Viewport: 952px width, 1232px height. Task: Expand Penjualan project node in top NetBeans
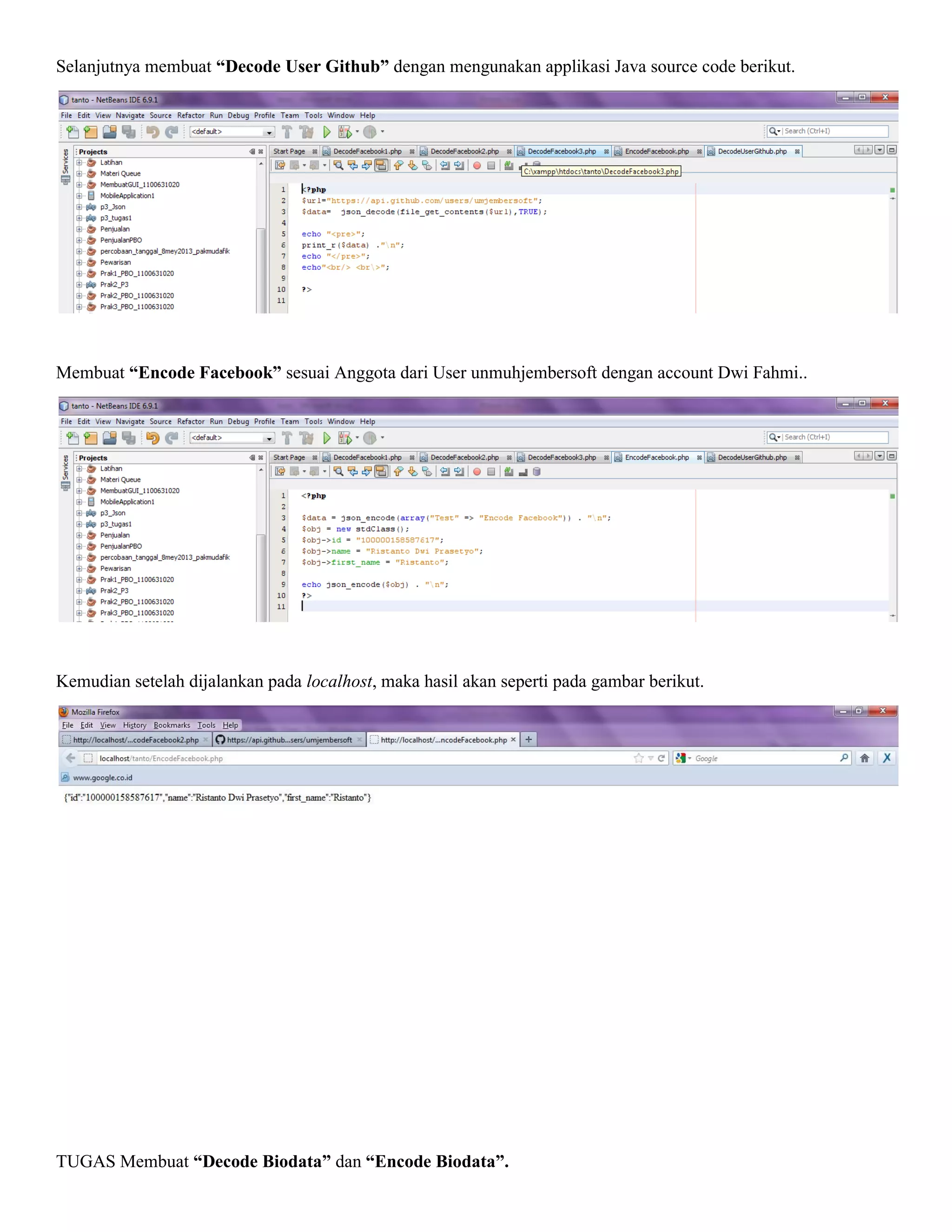(x=79, y=229)
